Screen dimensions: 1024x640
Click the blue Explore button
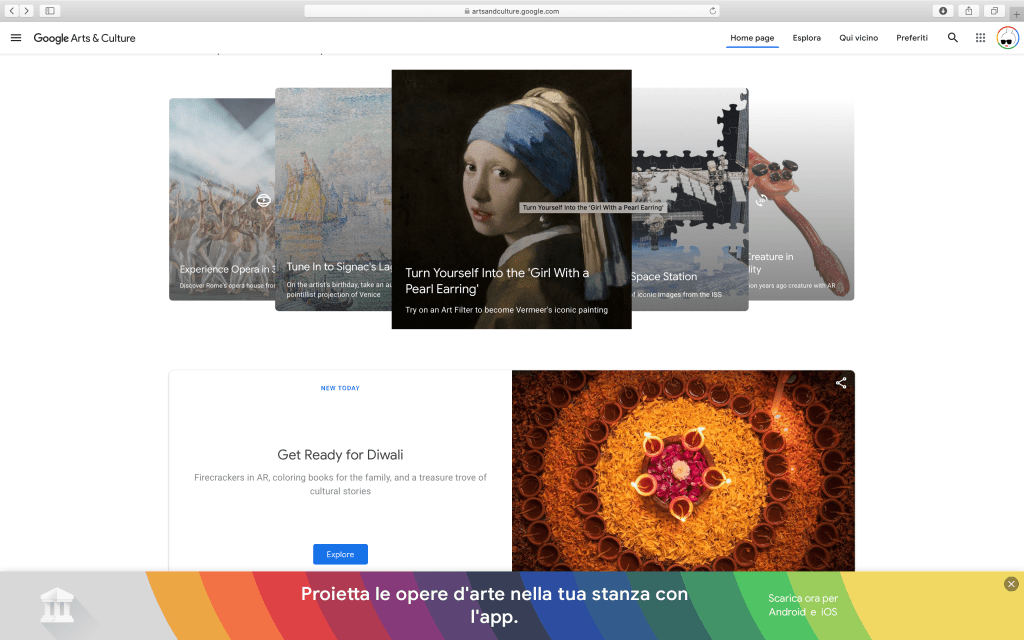click(340, 554)
